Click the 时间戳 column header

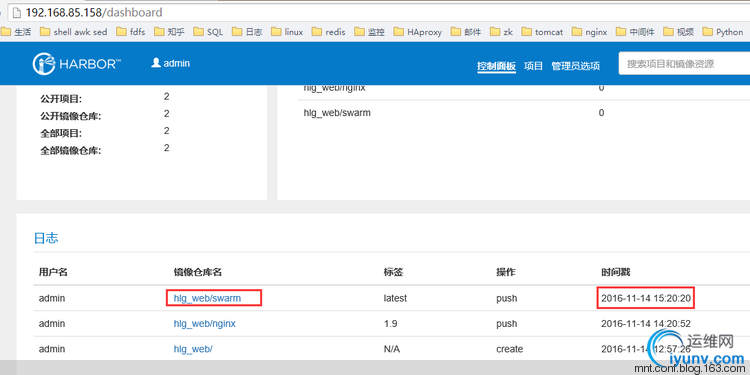point(616,272)
